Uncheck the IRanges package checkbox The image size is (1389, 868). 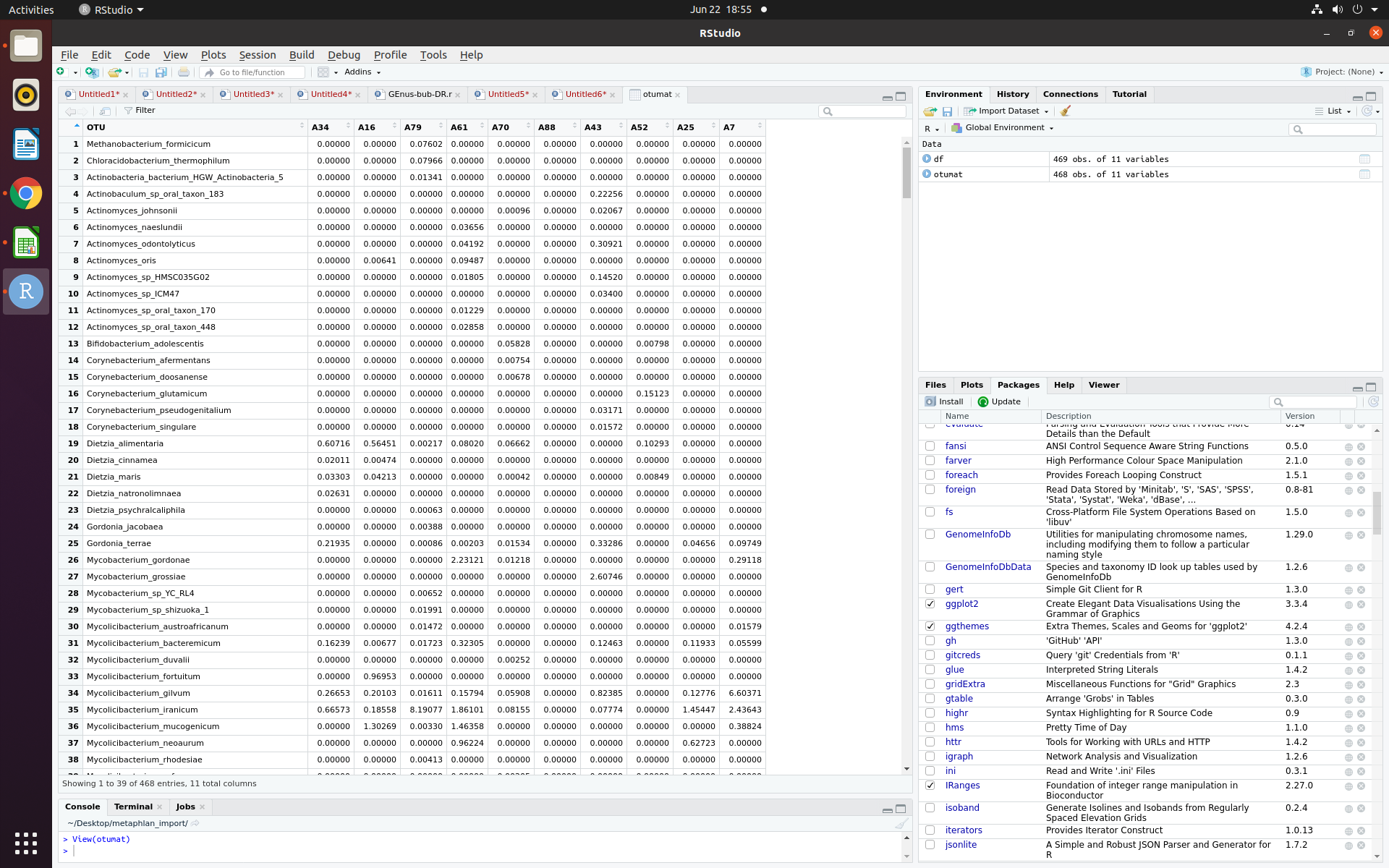click(x=930, y=786)
